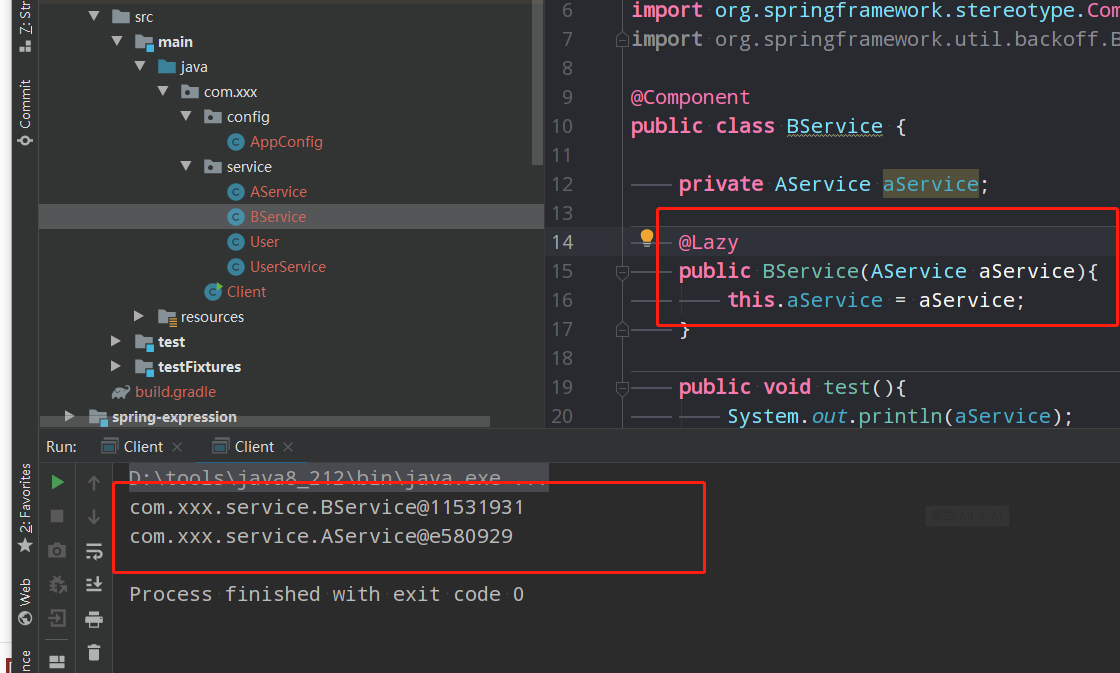Clear console with the trash icon
Image resolution: width=1120 pixels, height=673 pixels.
(94, 652)
